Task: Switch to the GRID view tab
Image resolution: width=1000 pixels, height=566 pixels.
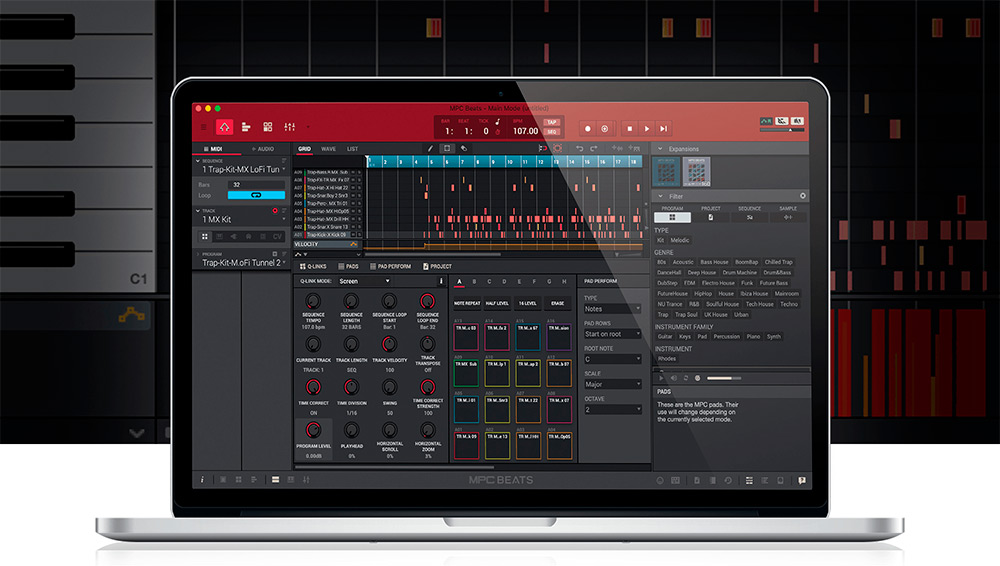Action: coord(305,149)
